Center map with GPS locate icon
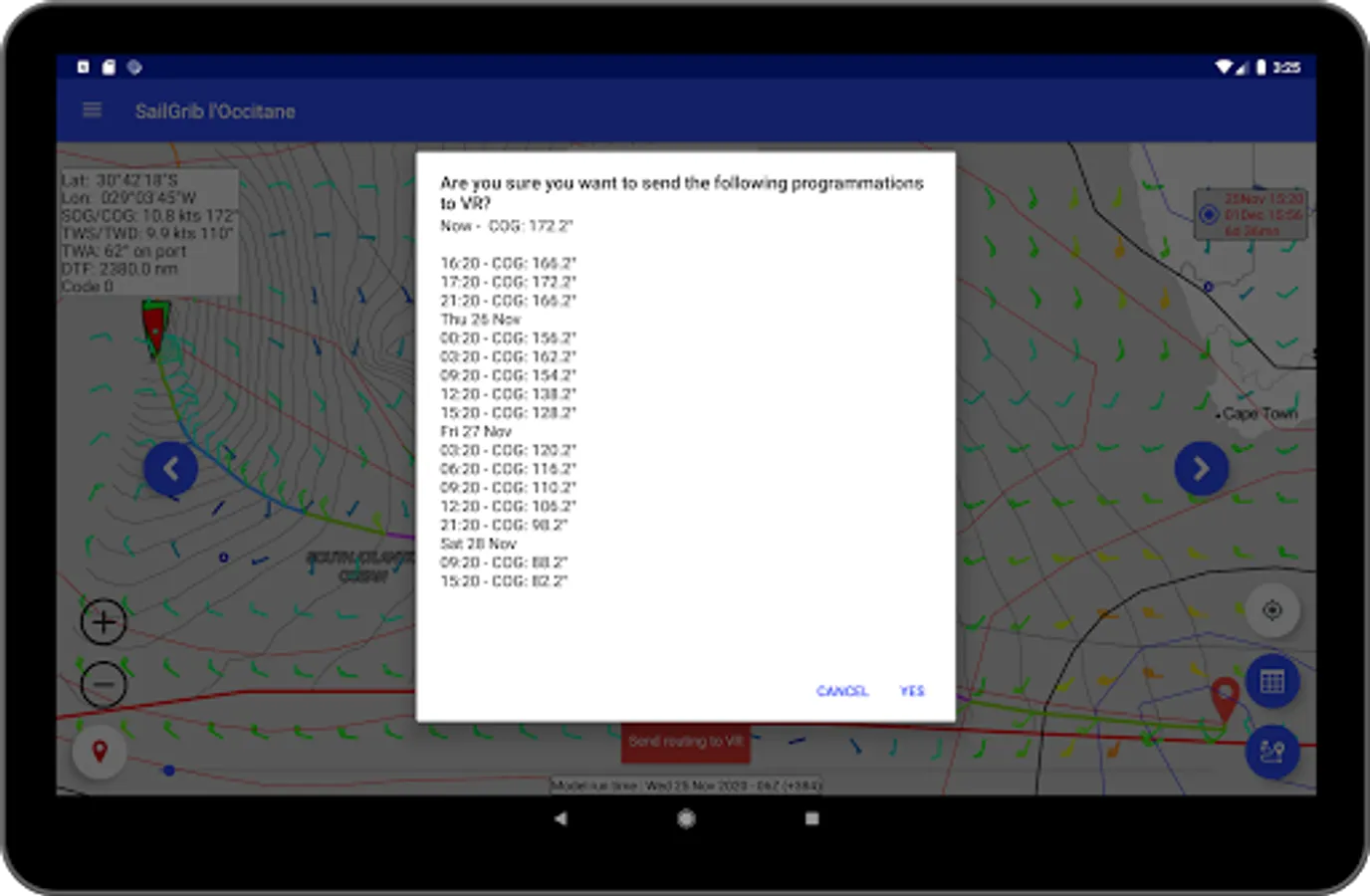The image size is (1370, 896). point(1271,610)
